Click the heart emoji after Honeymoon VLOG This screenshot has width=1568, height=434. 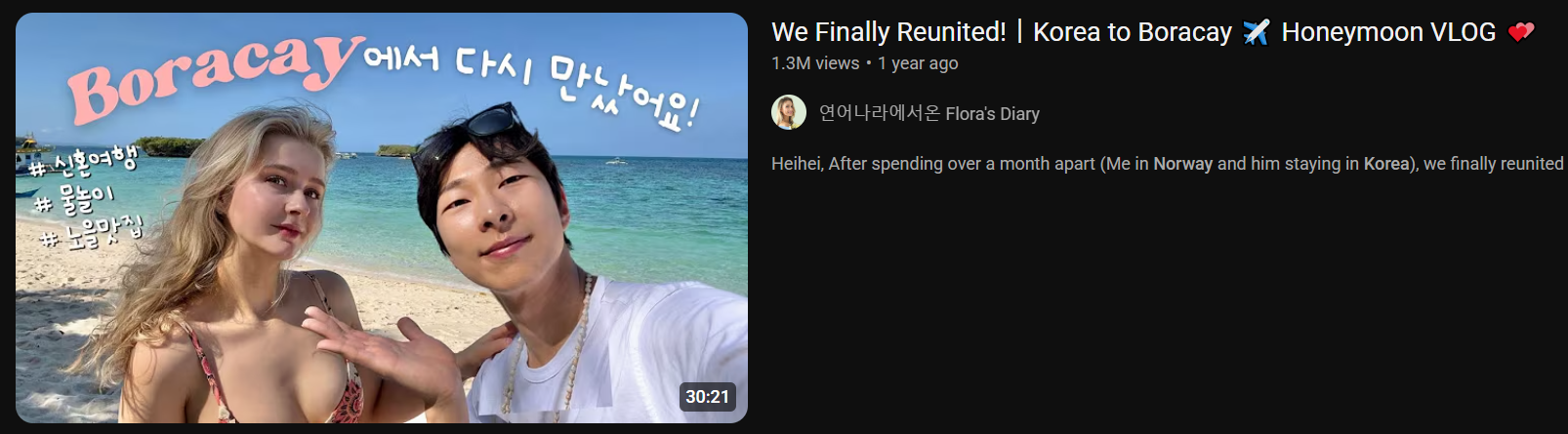coord(1521,32)
